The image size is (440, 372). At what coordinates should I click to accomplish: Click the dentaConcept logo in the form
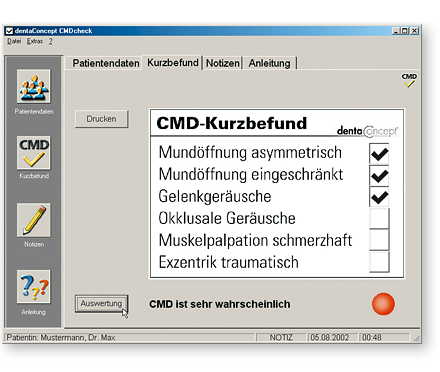point(367,131)
